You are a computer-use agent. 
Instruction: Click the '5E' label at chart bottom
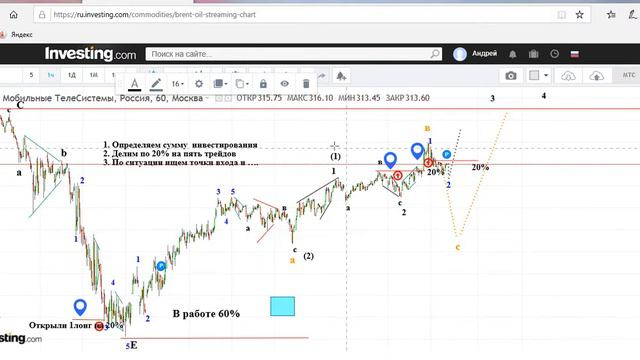(x=131, y=346)
